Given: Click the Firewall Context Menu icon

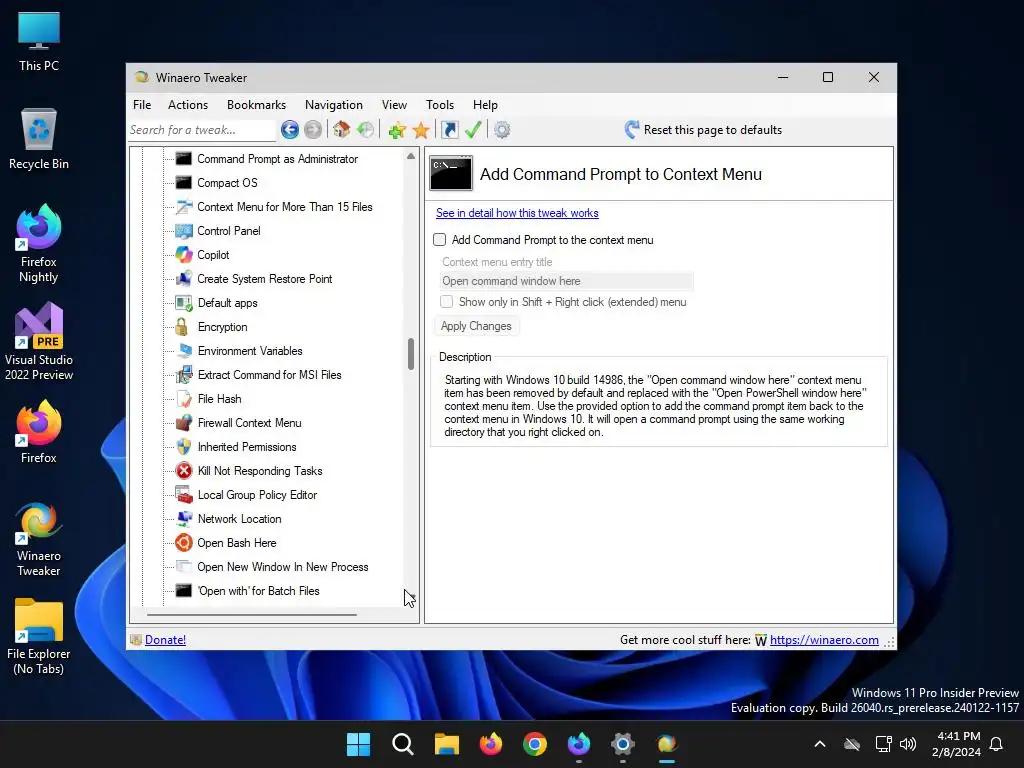Looking at the screenshot, I should coord(184,423).
